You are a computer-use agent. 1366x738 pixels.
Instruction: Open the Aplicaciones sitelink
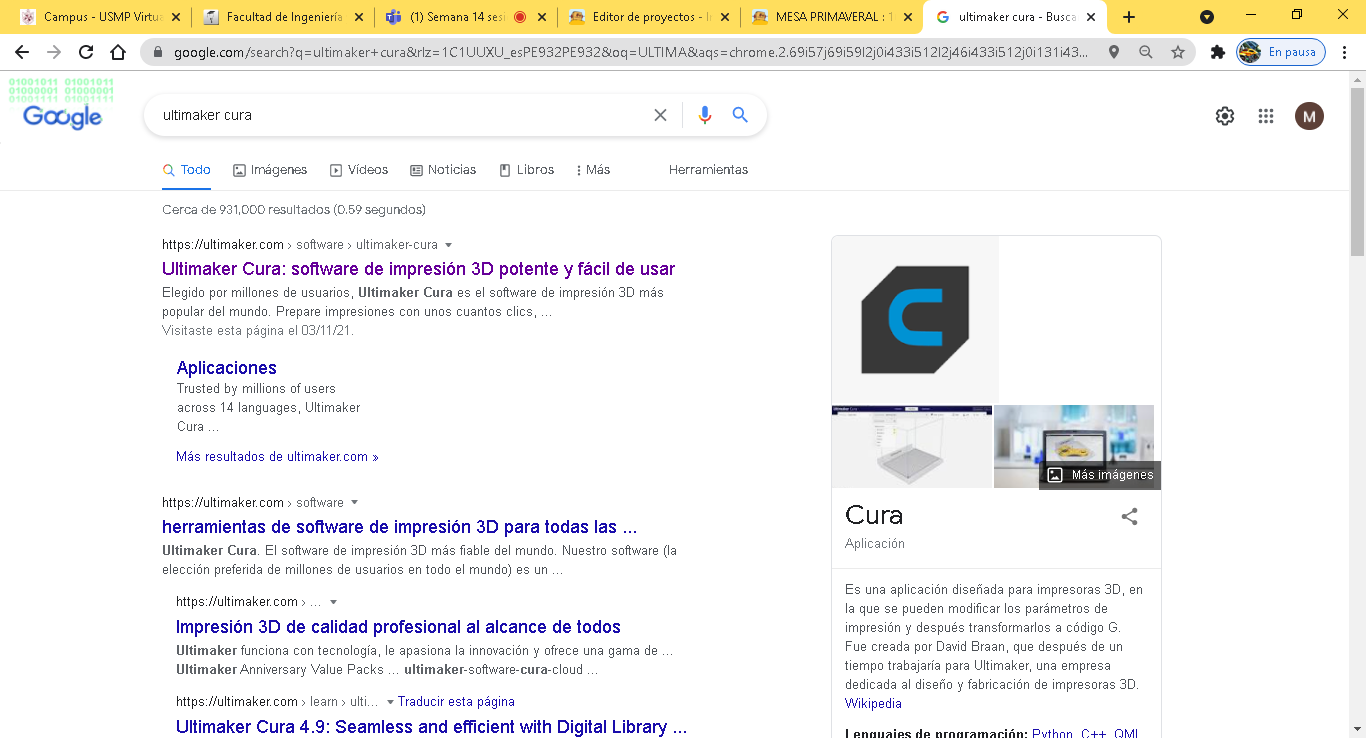coord(227,368)
